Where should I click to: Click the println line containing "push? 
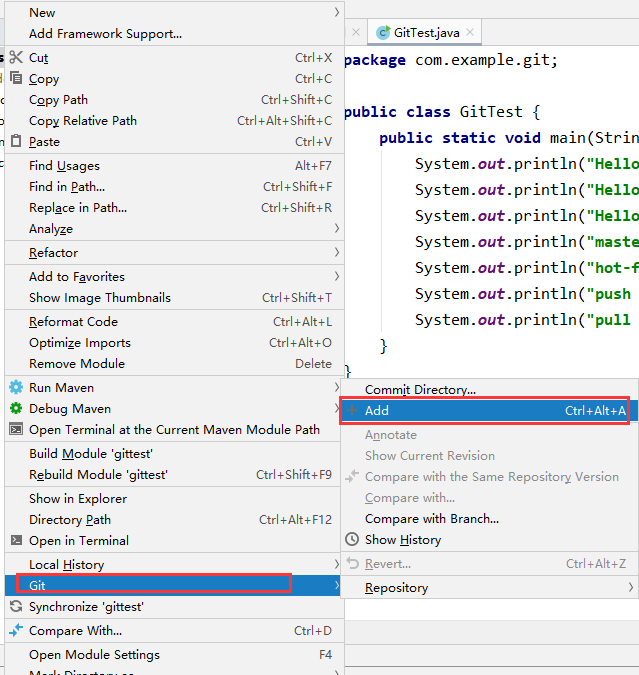coord(522,294)
